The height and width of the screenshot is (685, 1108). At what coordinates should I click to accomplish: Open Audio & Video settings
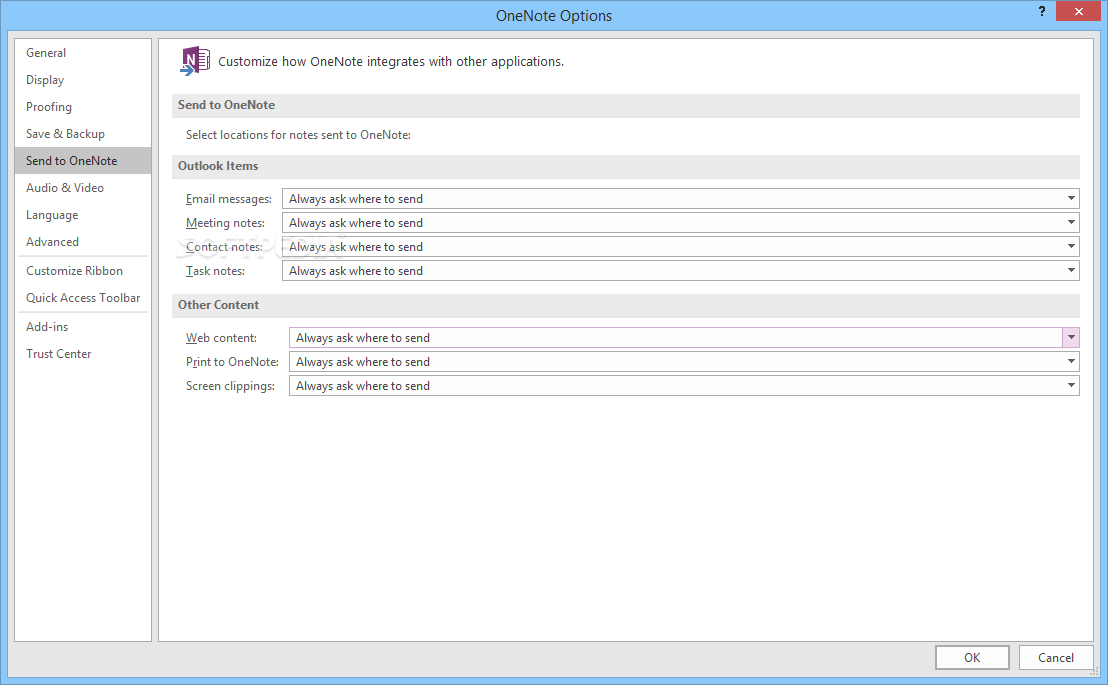pos(83,187)
